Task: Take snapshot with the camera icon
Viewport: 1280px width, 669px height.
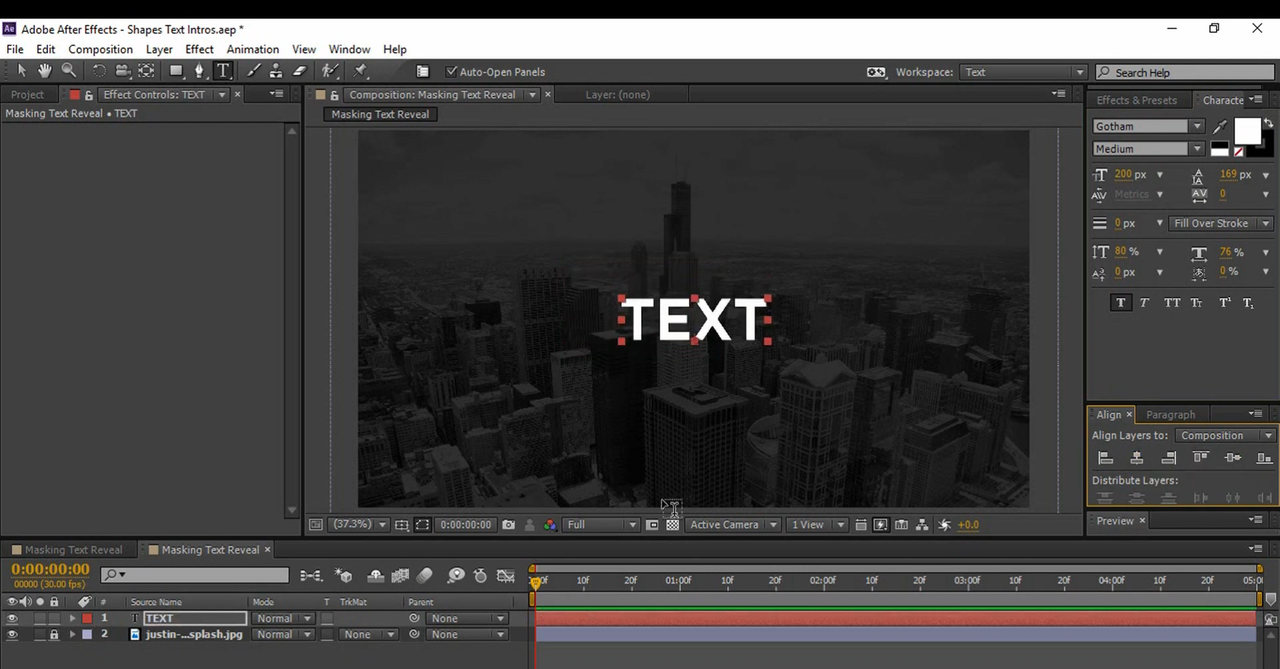Action: [509, 524]
